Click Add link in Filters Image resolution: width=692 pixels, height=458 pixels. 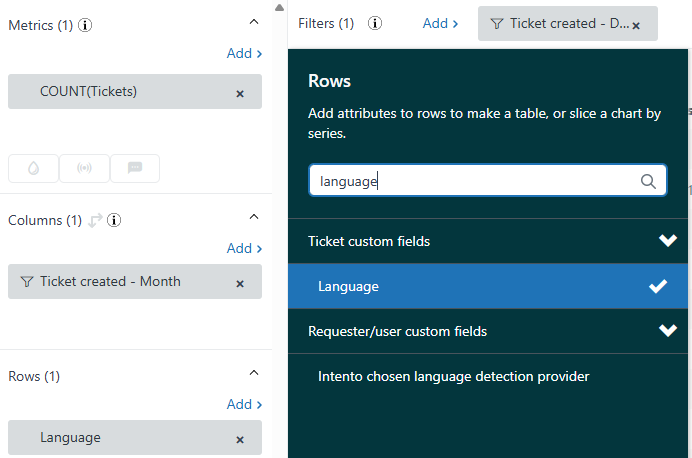coord(440,23)
